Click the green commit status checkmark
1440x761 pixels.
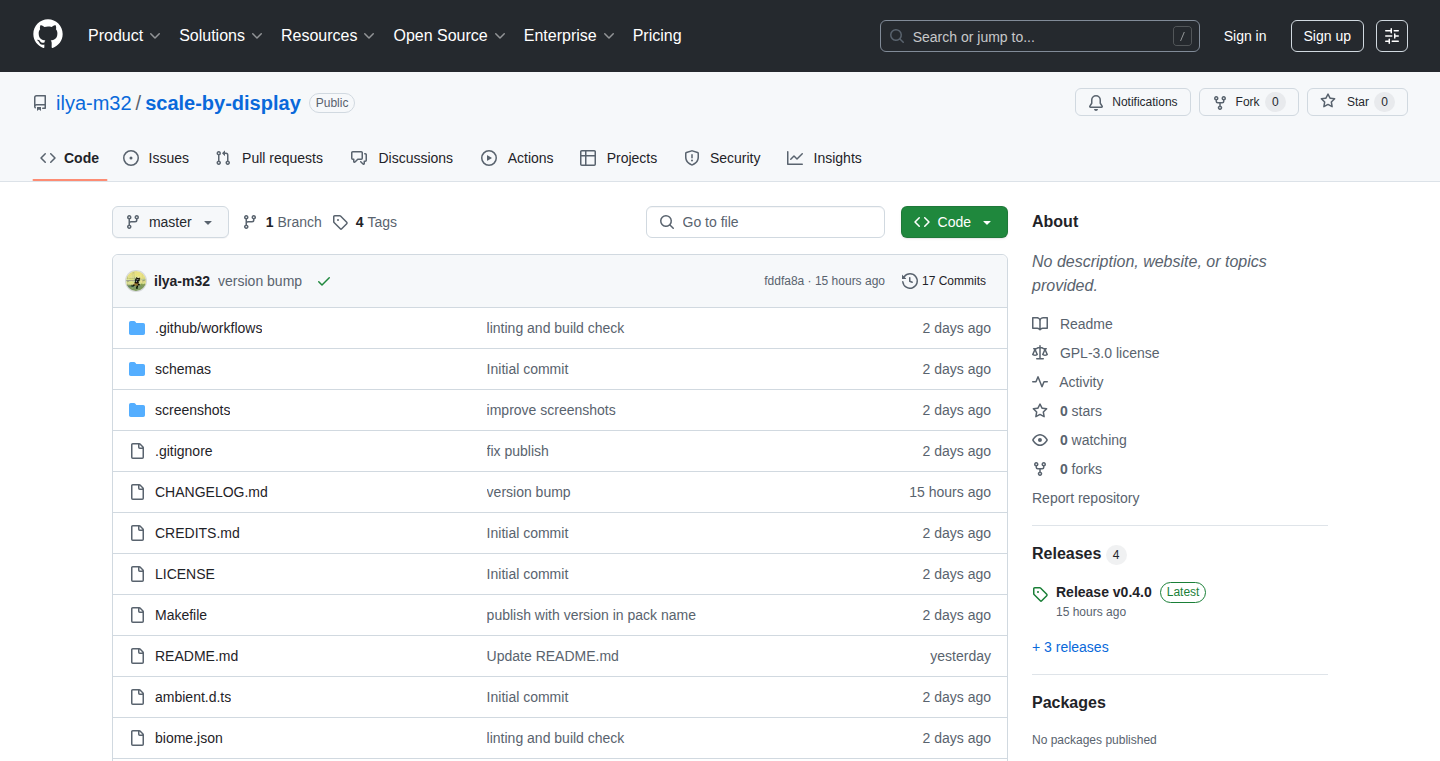click(x=323, y=281)
